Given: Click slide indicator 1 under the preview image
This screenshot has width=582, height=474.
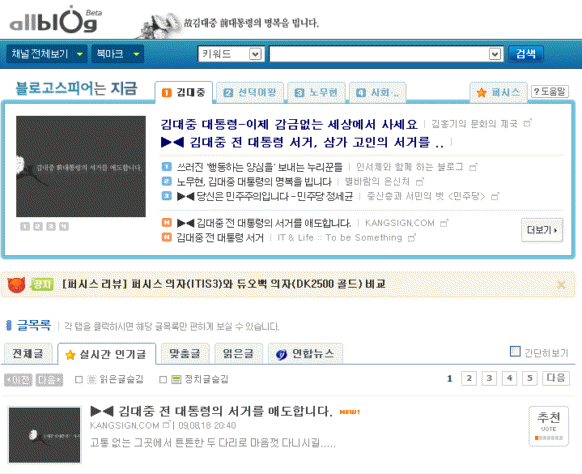Looking at the screenshot, I should click(x=25, y=226).
